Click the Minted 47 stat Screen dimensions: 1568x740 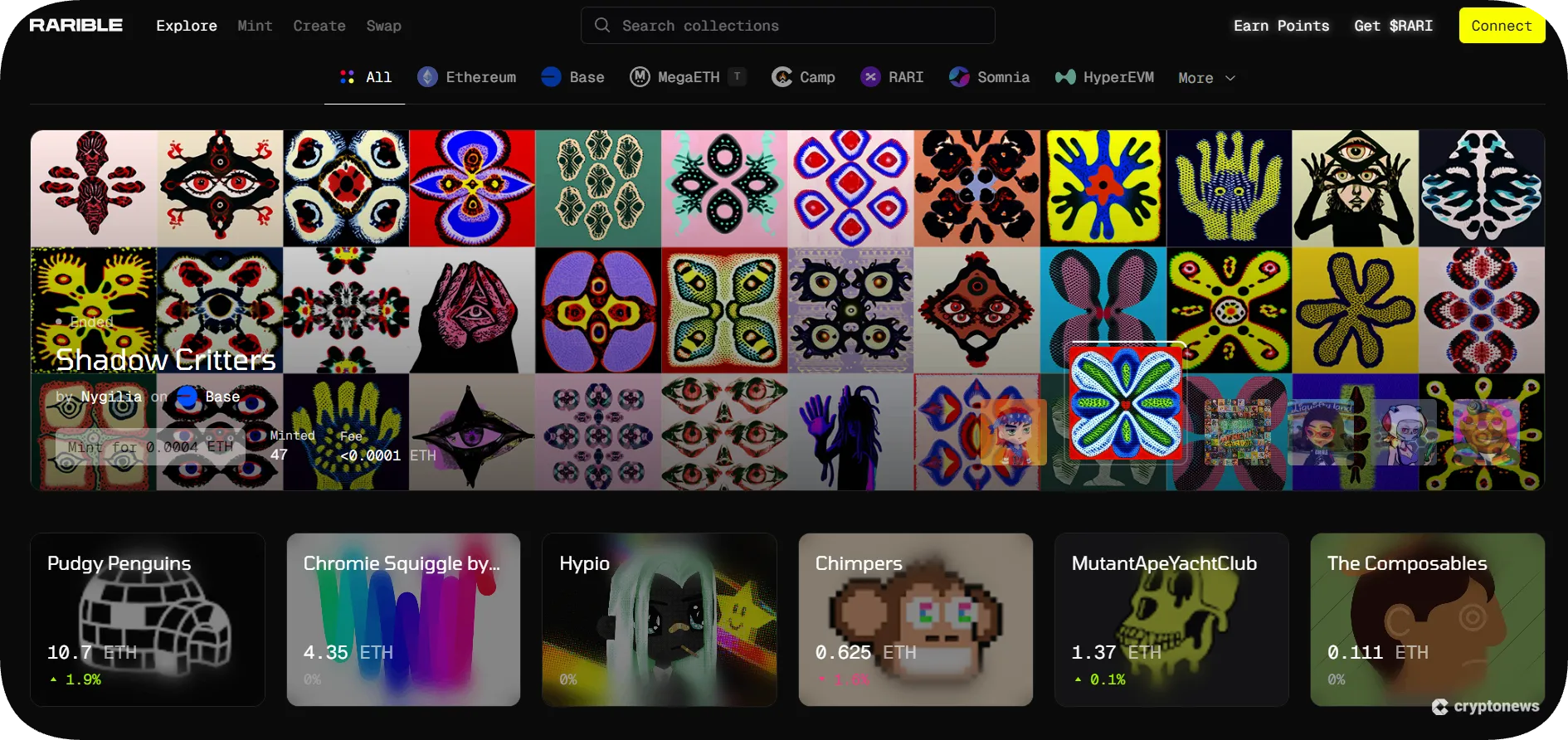tap(292, 445)
